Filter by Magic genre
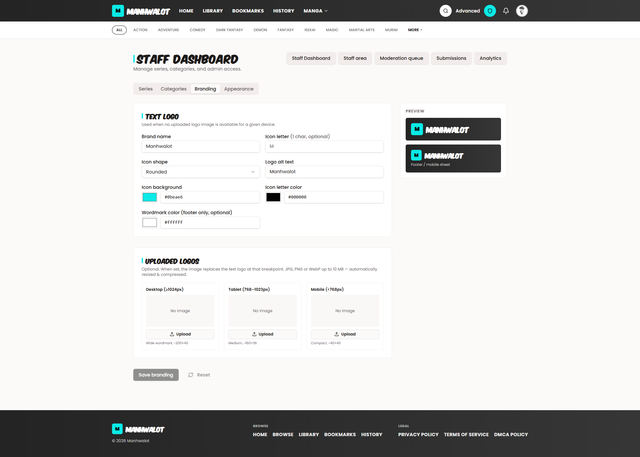The height and width of the screenshot is (457, 640). tap(332, 30)
